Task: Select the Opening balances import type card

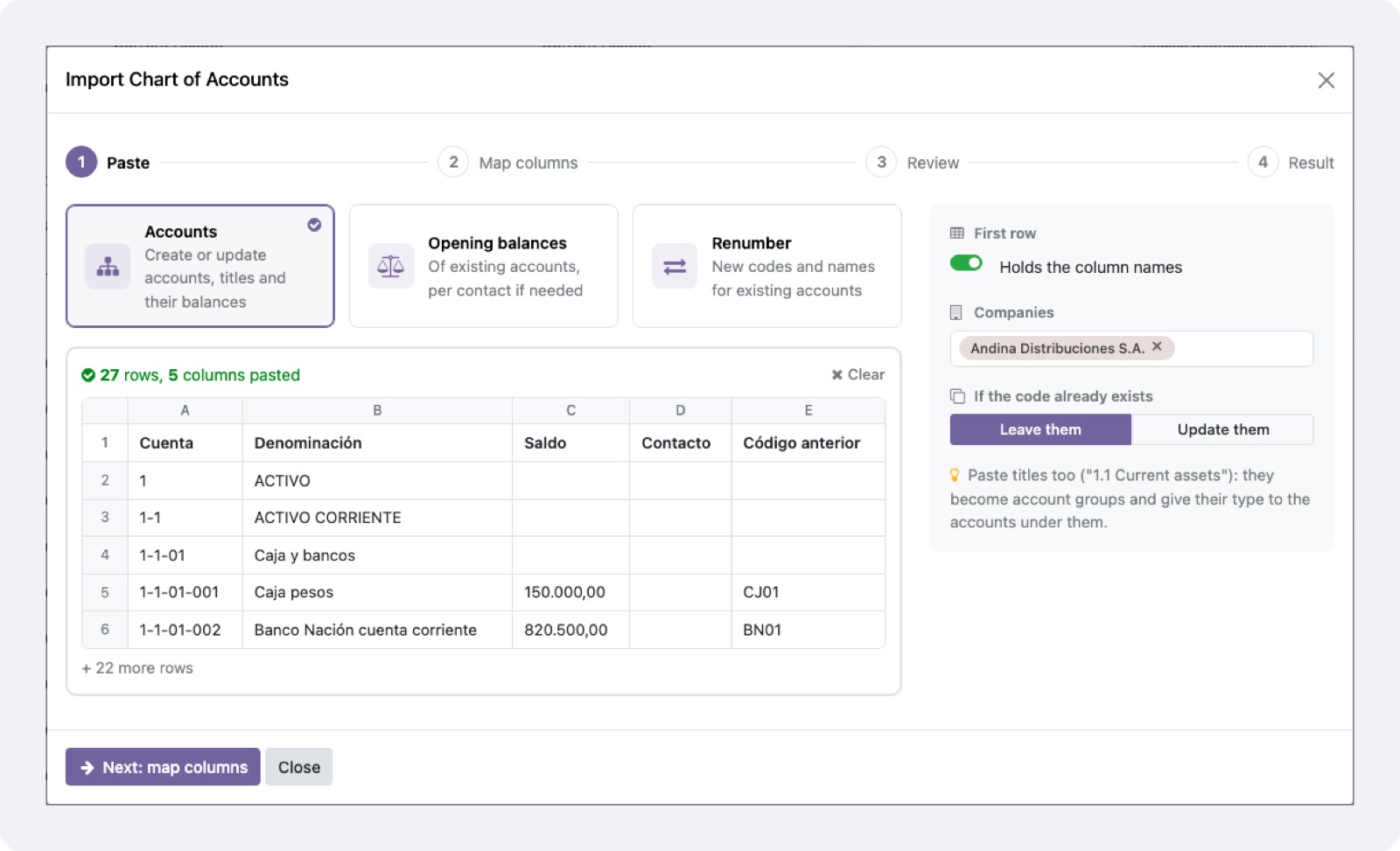Action: click(x=484, y=266)
